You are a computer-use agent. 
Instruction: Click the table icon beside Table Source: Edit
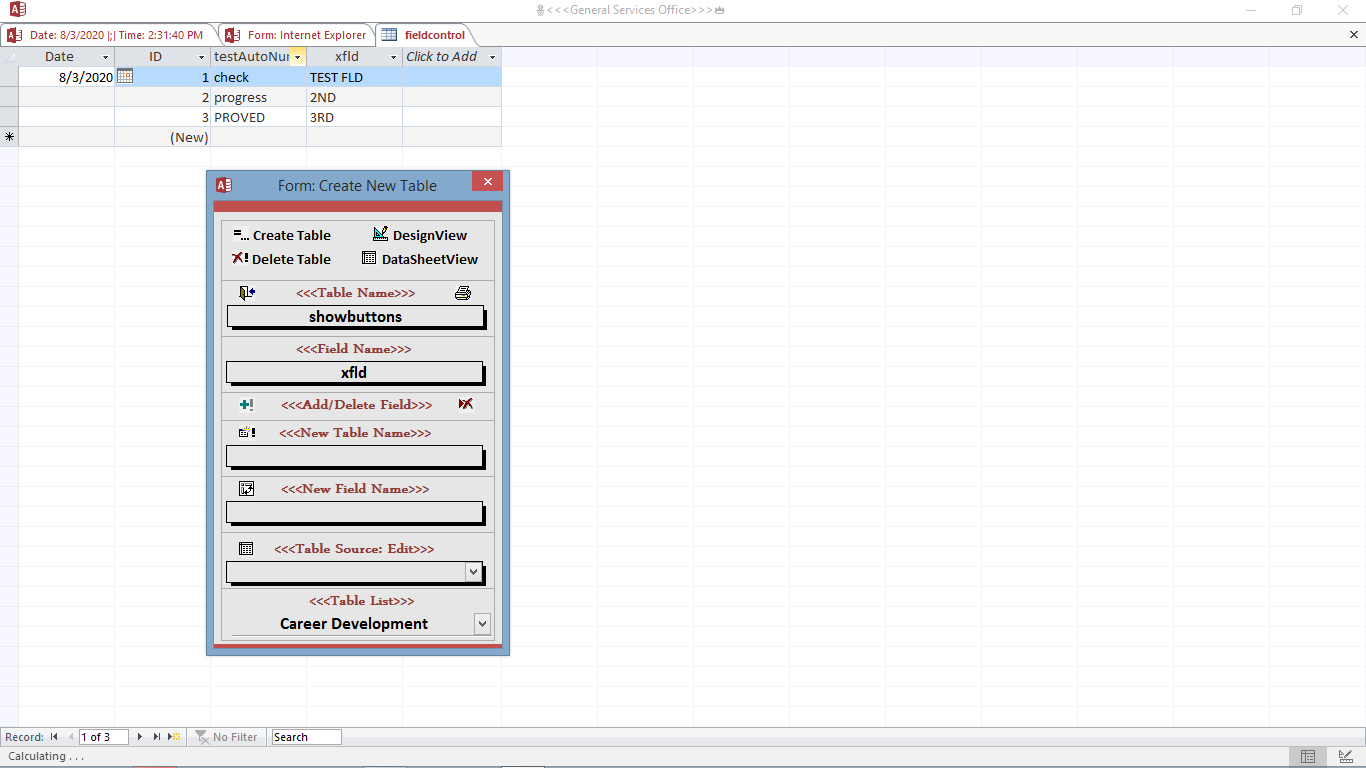tap(246, 549)
